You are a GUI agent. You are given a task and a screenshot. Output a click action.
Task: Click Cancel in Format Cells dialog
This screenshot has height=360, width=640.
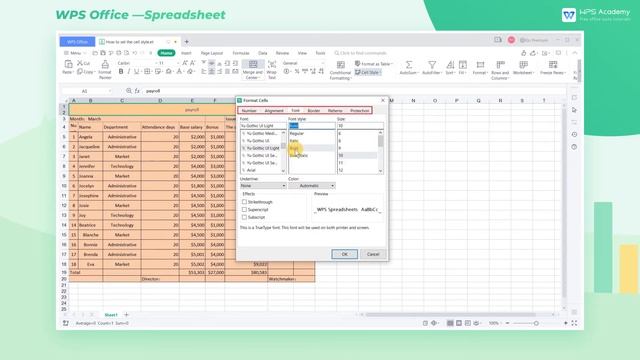click(373, 254)
